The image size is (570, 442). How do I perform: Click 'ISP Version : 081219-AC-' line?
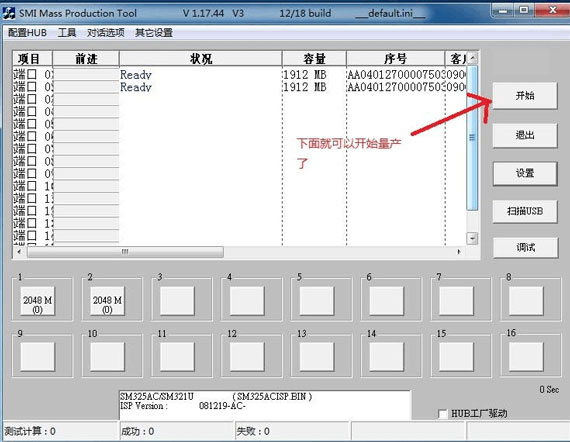183,406
